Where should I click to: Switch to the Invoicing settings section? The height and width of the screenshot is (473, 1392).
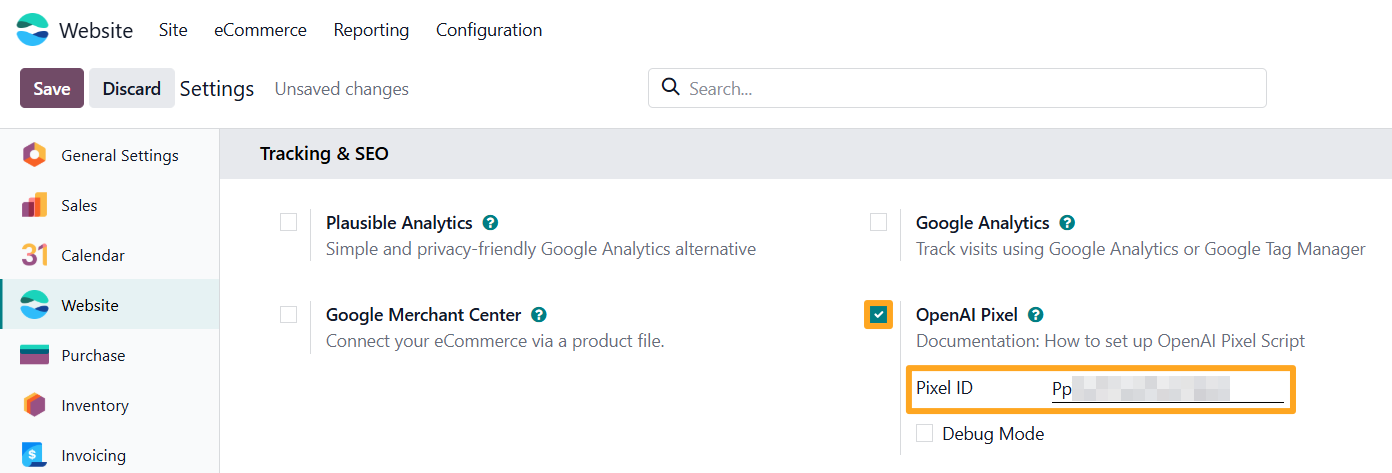tap(110, 455)
